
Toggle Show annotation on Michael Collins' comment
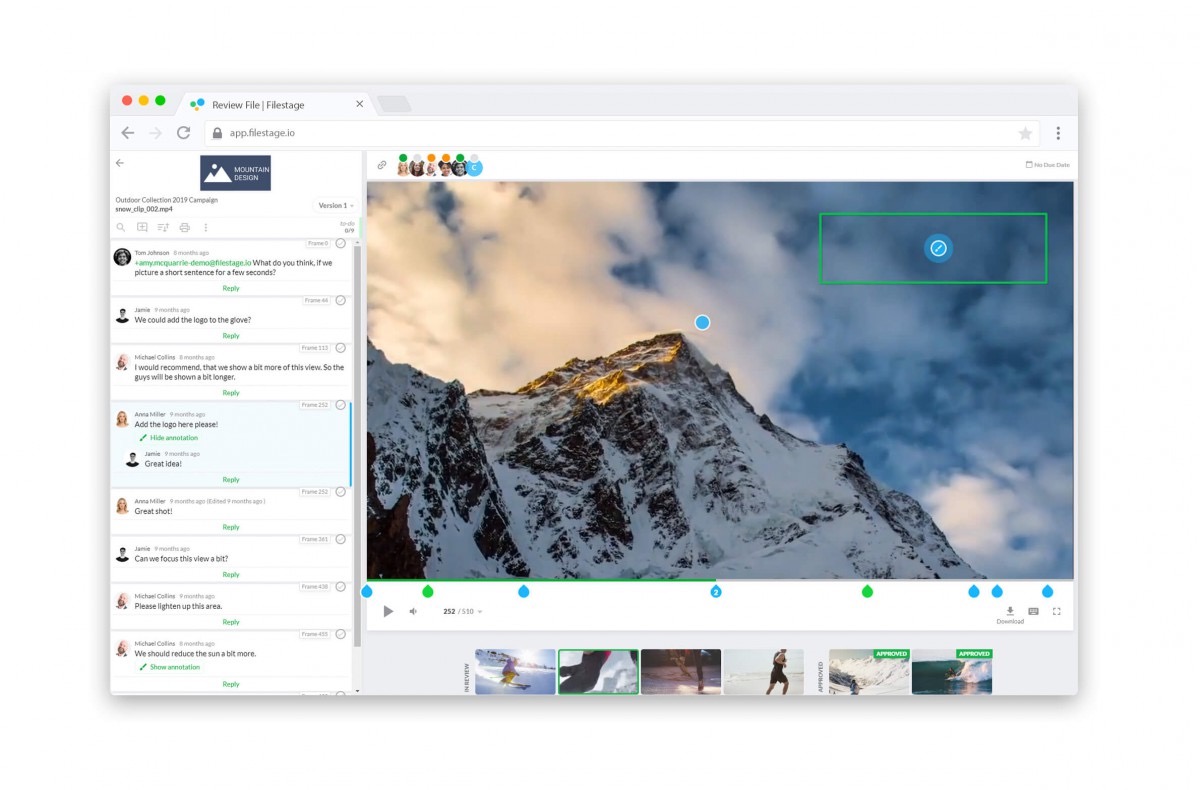(x=169, y=665)
